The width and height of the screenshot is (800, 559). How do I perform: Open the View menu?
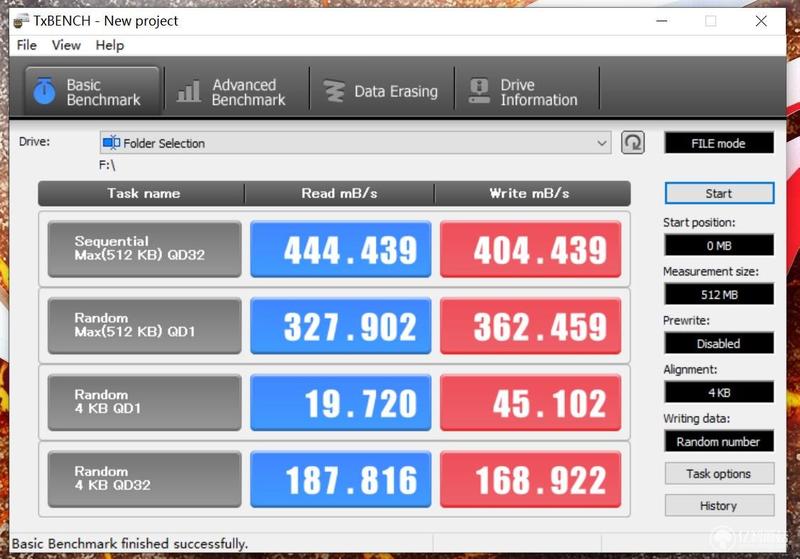click(66, 45)
